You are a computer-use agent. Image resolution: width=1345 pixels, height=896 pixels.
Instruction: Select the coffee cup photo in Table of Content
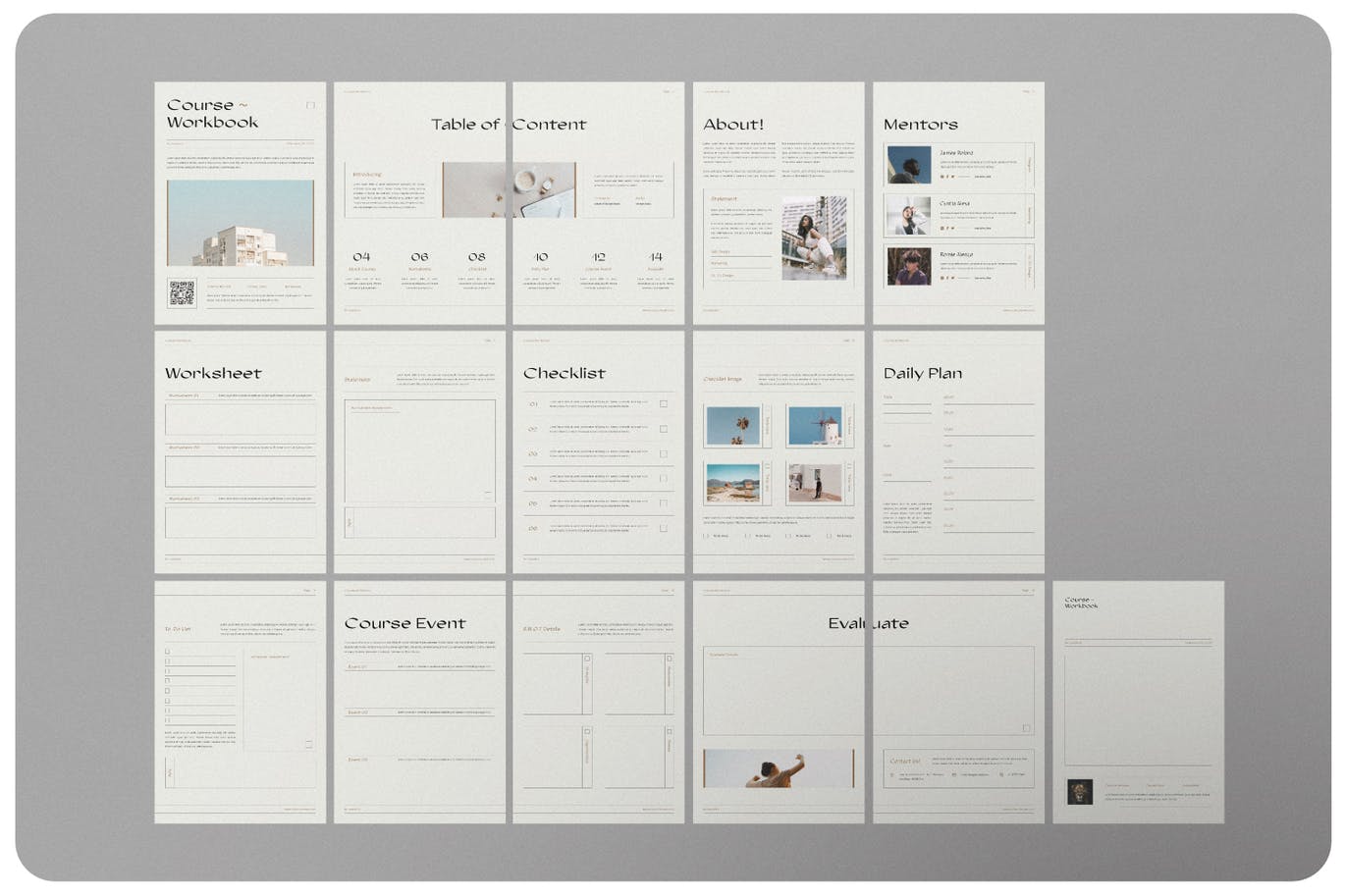510,189
